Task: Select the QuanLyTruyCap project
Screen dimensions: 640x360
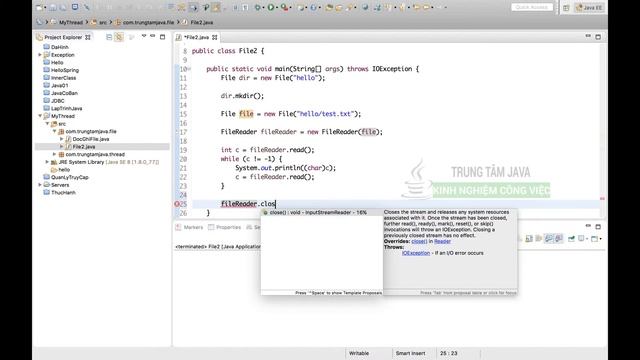Action: coord(69,178)
